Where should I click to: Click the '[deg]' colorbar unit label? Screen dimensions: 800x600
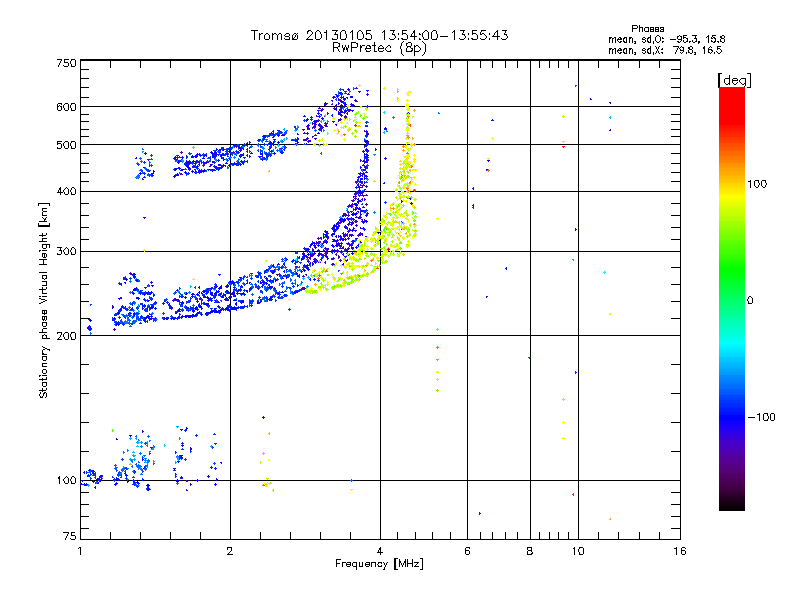click(734, 80)
